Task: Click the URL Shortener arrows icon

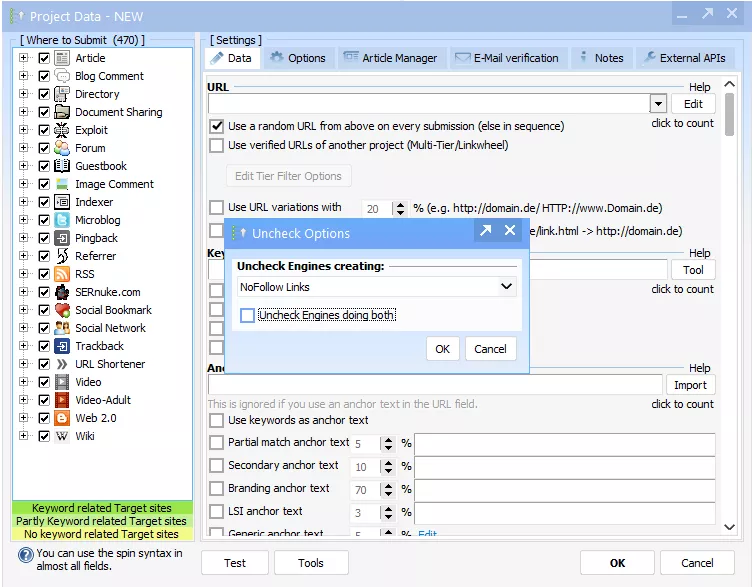Action: (x=62, y=364)
